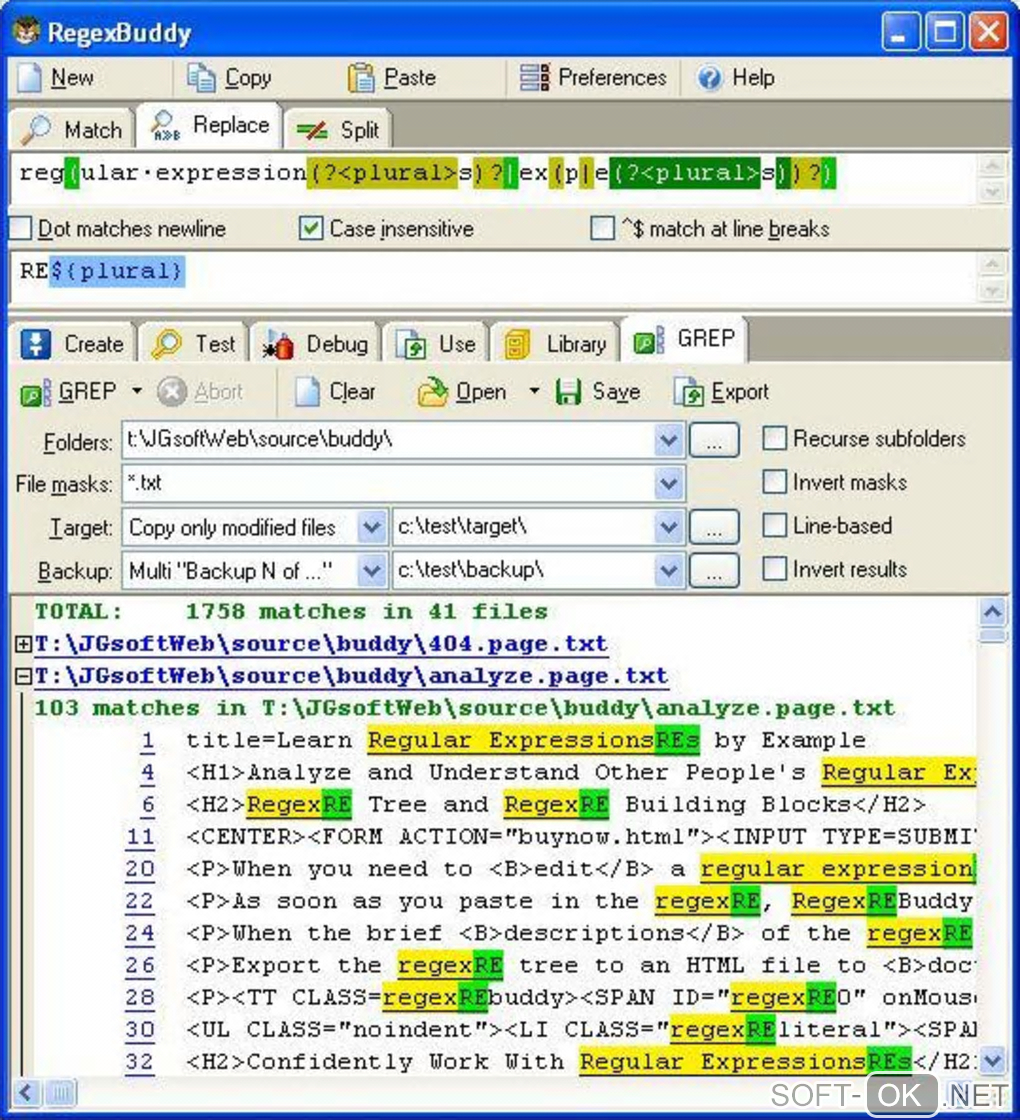1020x1120 pixels.
Task: Check the Invert masks option
Action: click(x=774, y=482)
